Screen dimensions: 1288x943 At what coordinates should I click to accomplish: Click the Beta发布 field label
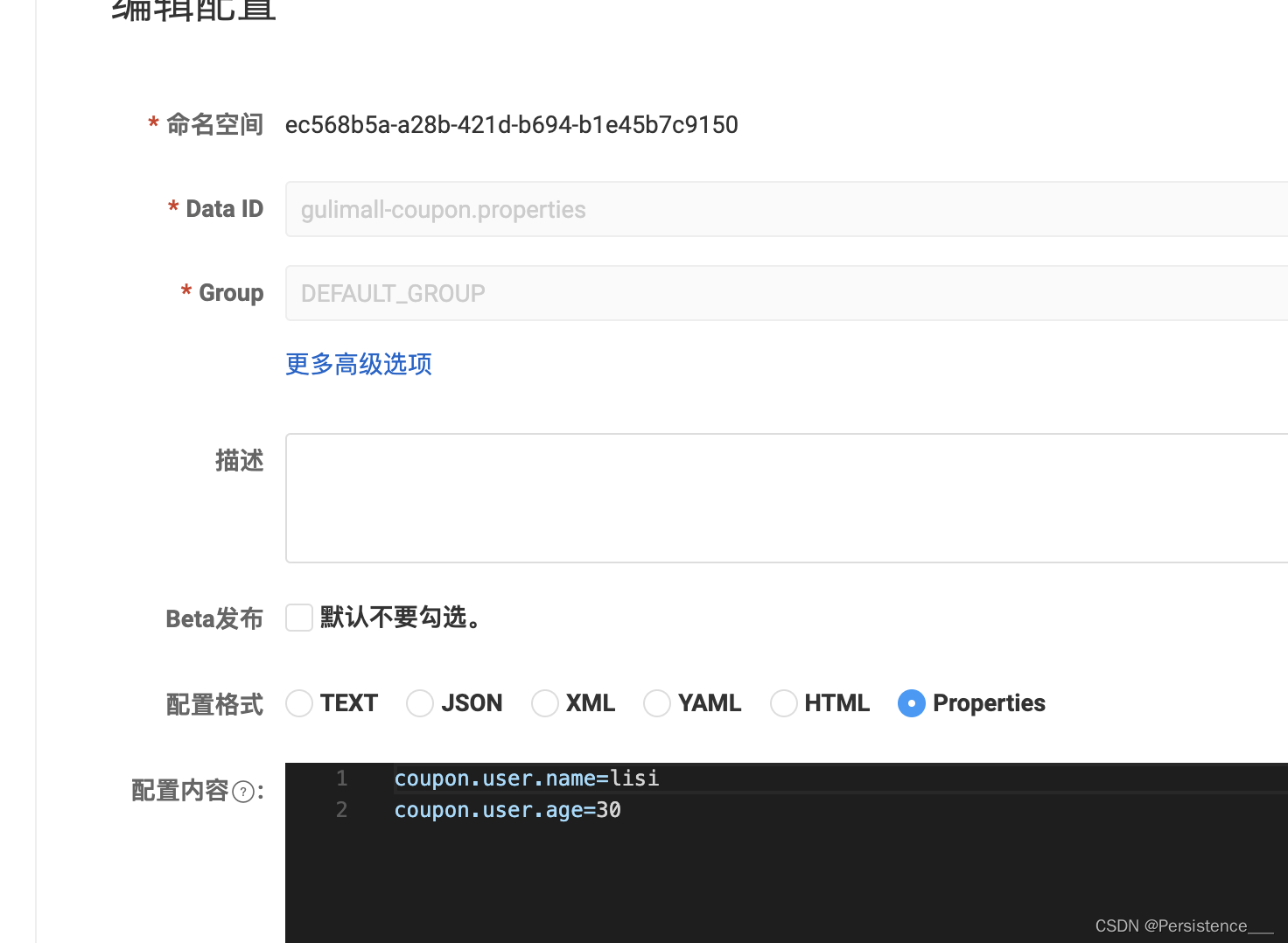pyautogui.click(x=215, y=618)
